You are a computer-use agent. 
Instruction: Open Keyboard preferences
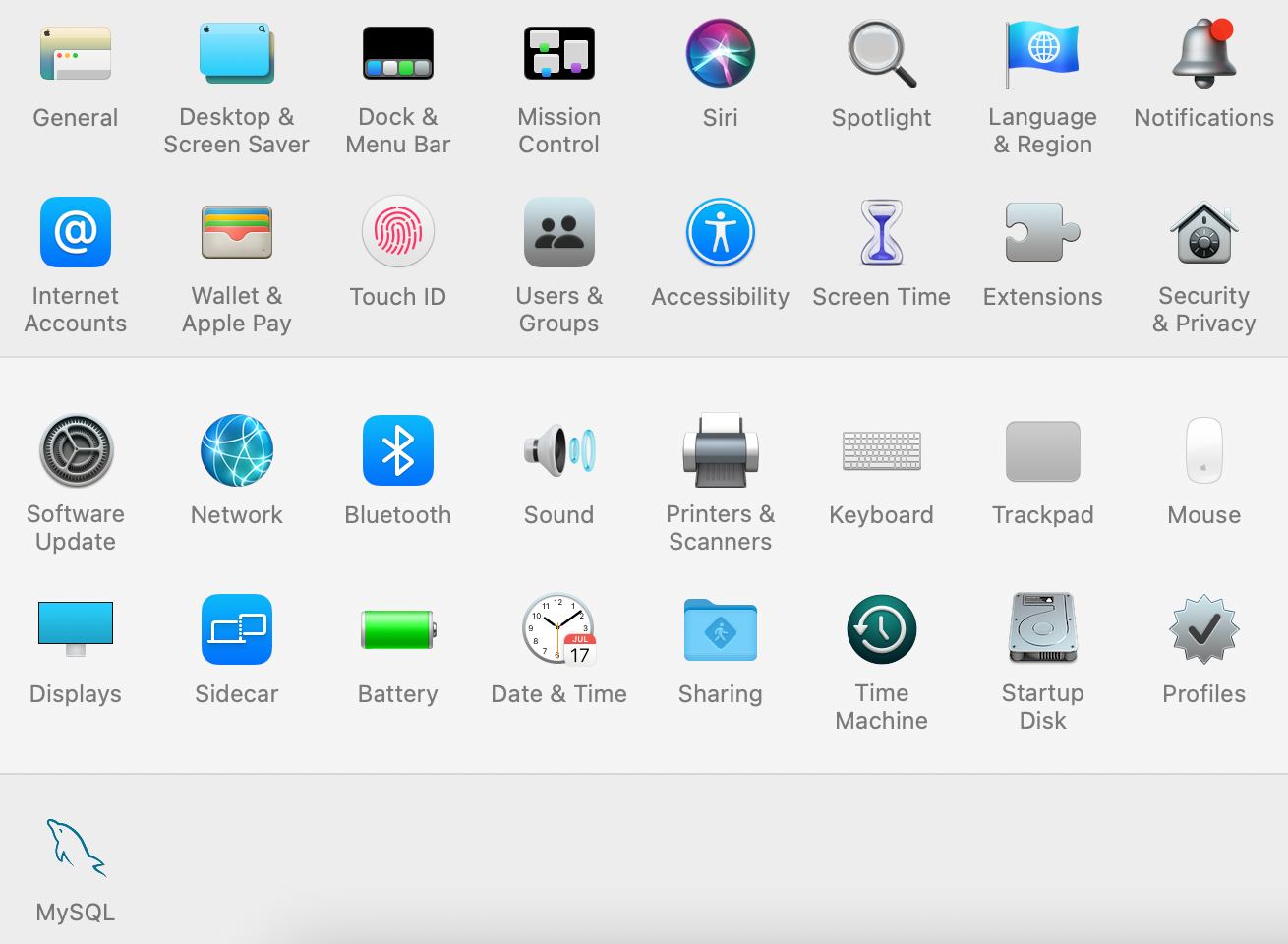[882, 451]
